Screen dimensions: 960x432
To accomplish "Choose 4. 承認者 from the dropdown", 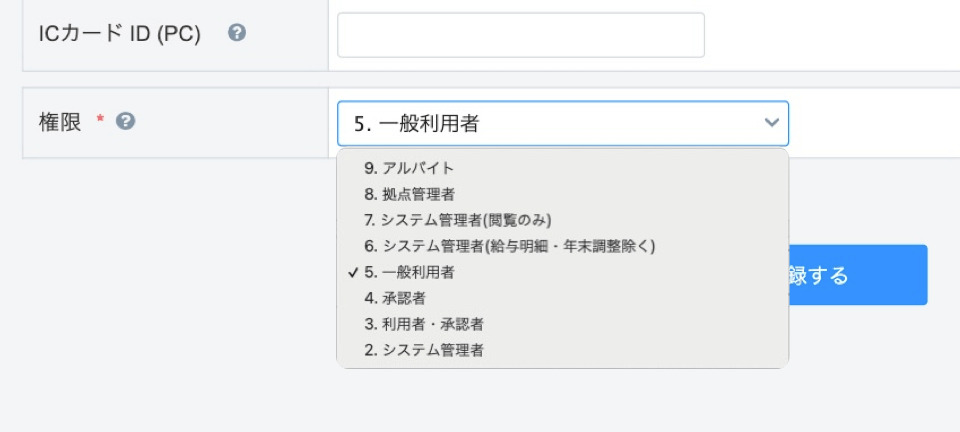I will pyautogui.click(x=563, y=299).
